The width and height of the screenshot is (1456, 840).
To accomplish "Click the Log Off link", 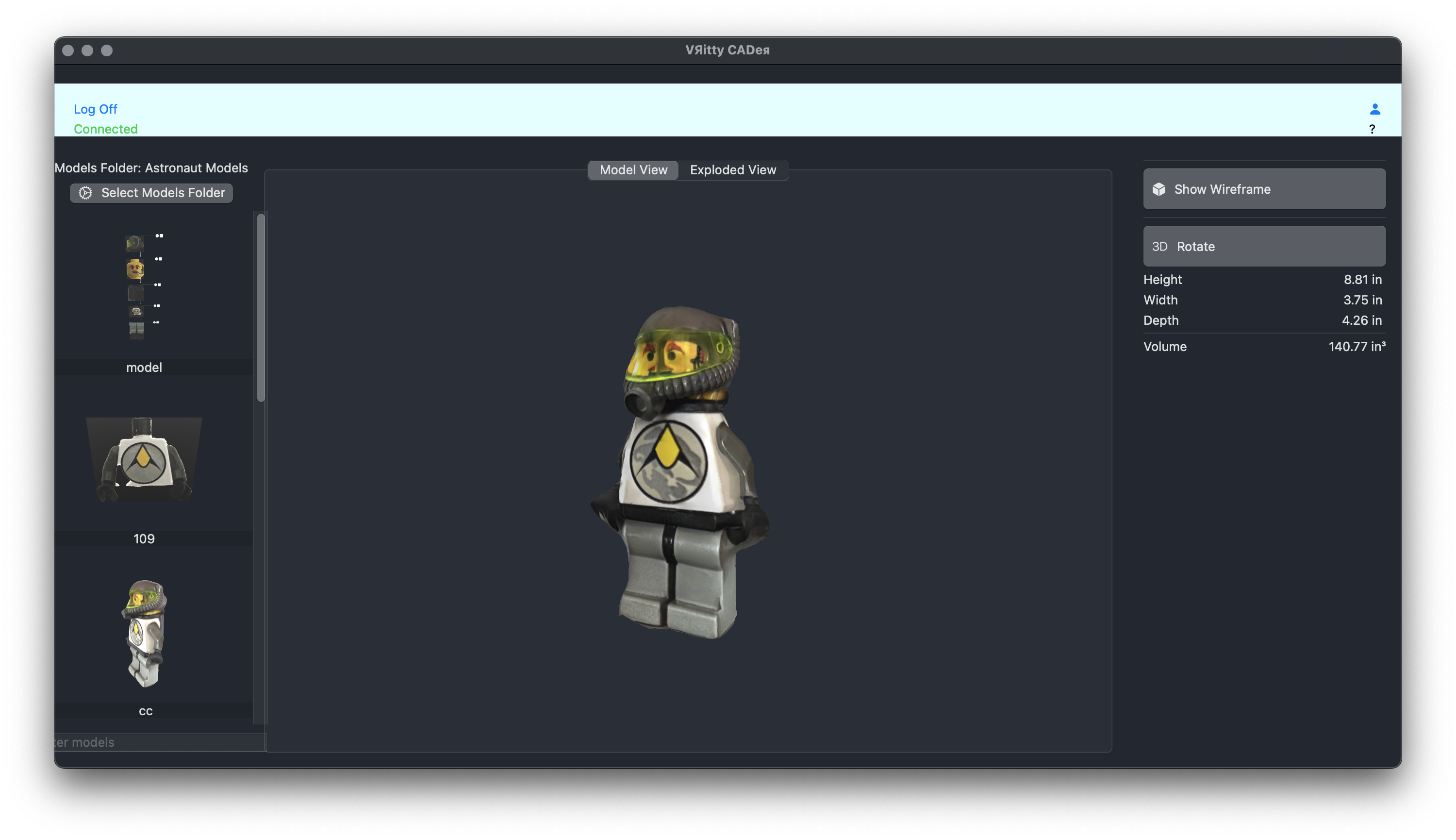I will [x=95, y=109].
